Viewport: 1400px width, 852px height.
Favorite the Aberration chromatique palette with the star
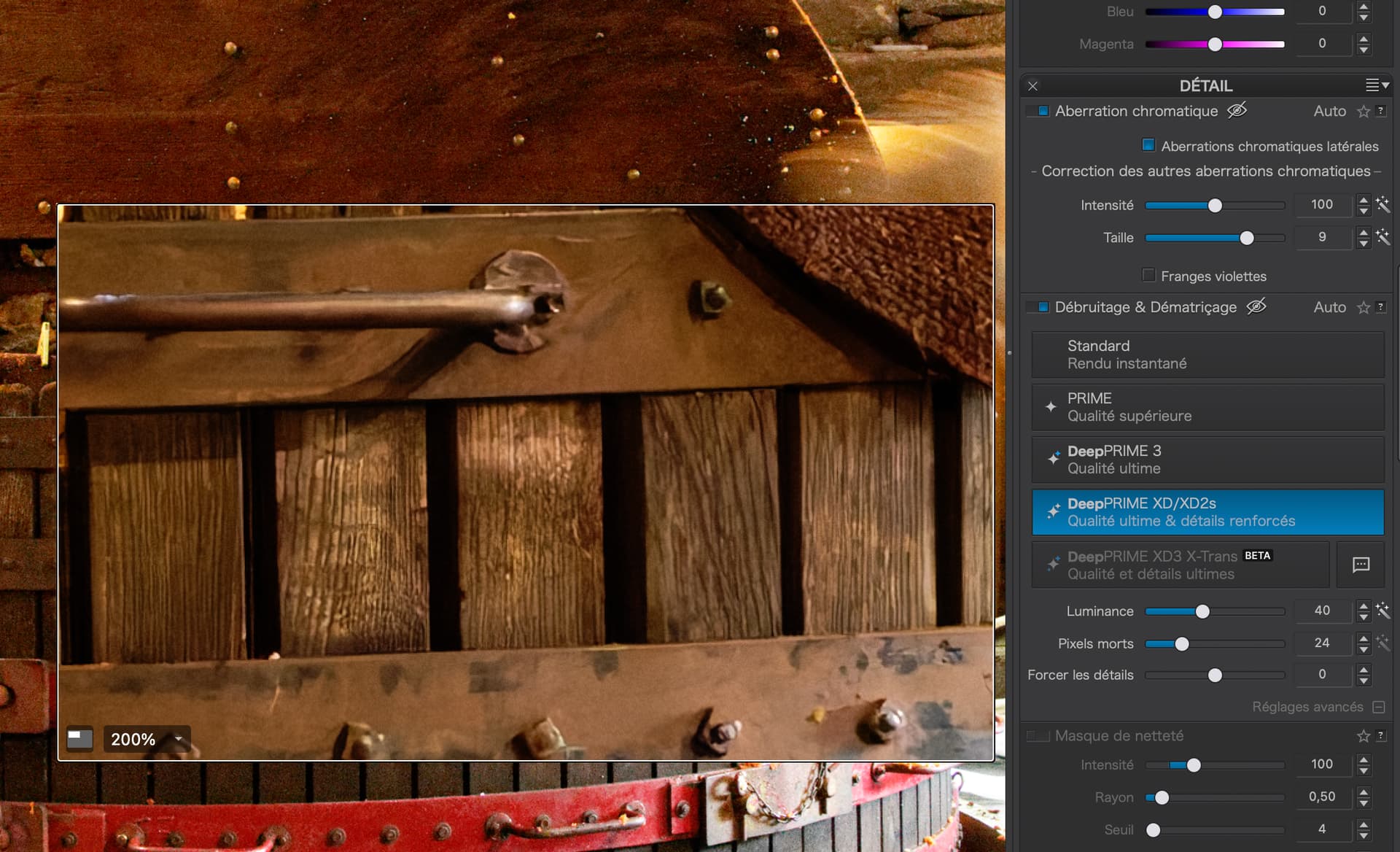click(x=1363, y=112)
